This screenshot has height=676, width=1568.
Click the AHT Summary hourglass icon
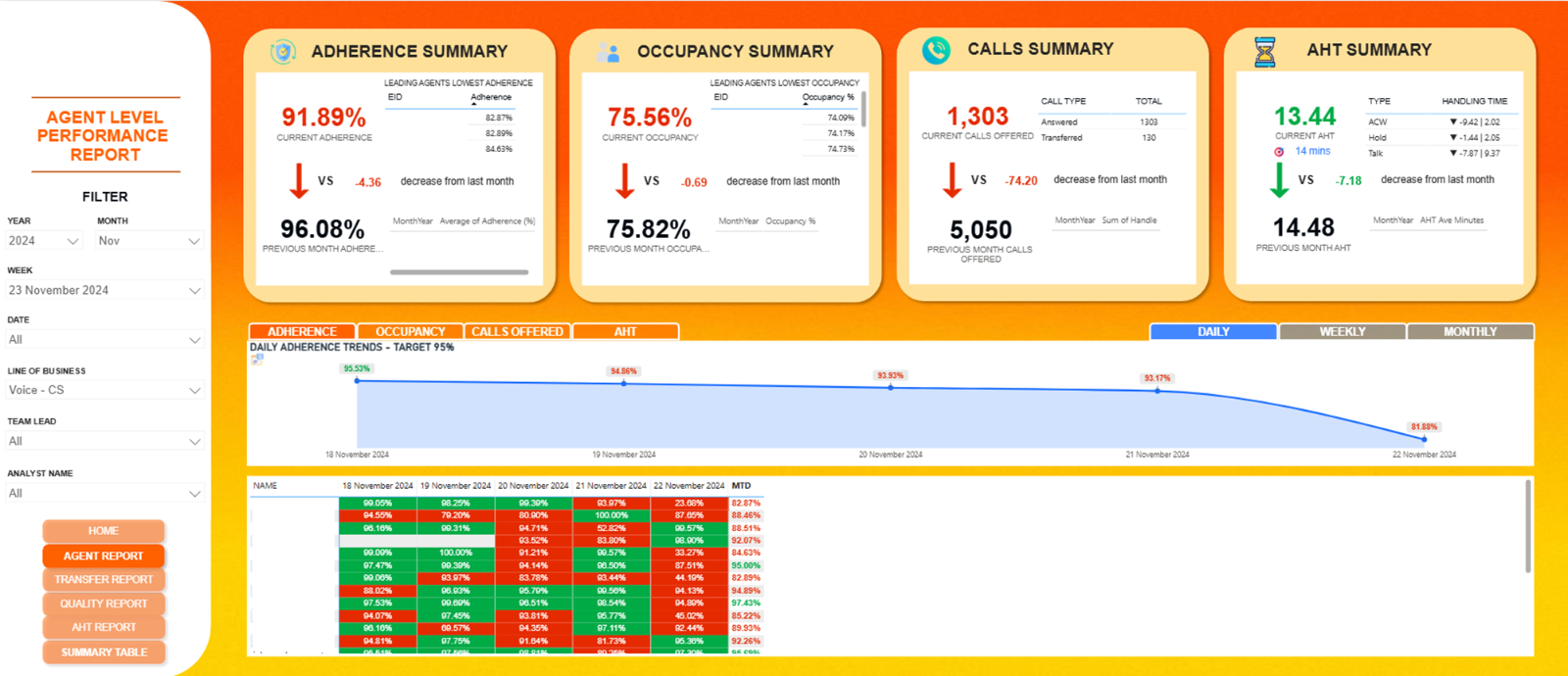[1265, 52]
